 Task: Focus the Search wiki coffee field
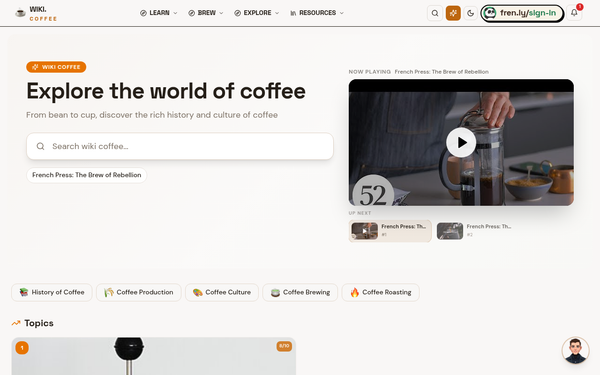point(180,146)
